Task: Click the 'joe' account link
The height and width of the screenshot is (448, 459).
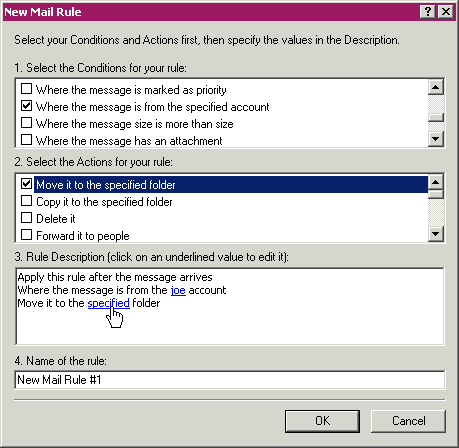Action: pyautogui.click(x=178, y=290)
